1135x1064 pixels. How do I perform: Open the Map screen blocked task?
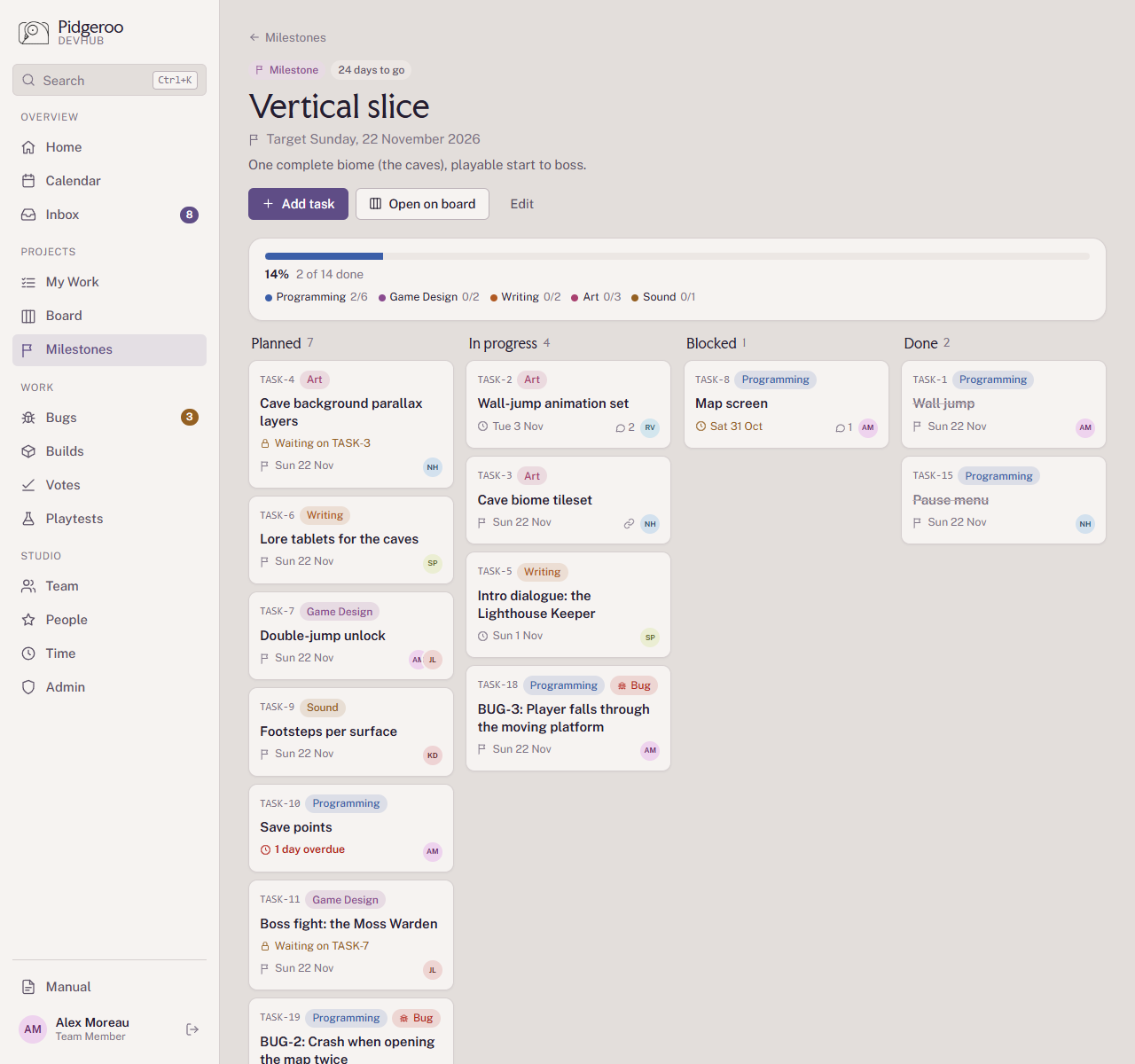(787, 403)
